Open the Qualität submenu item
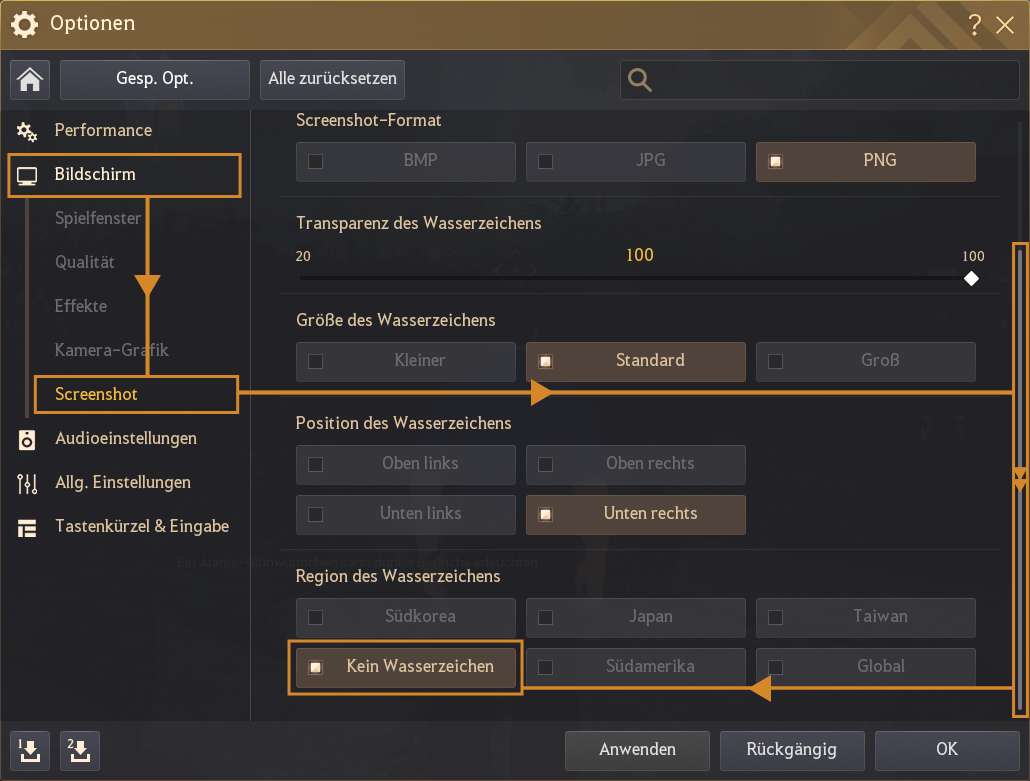Screen dimensions: 1030x781 pyautogui.click(x=85, y=263)
